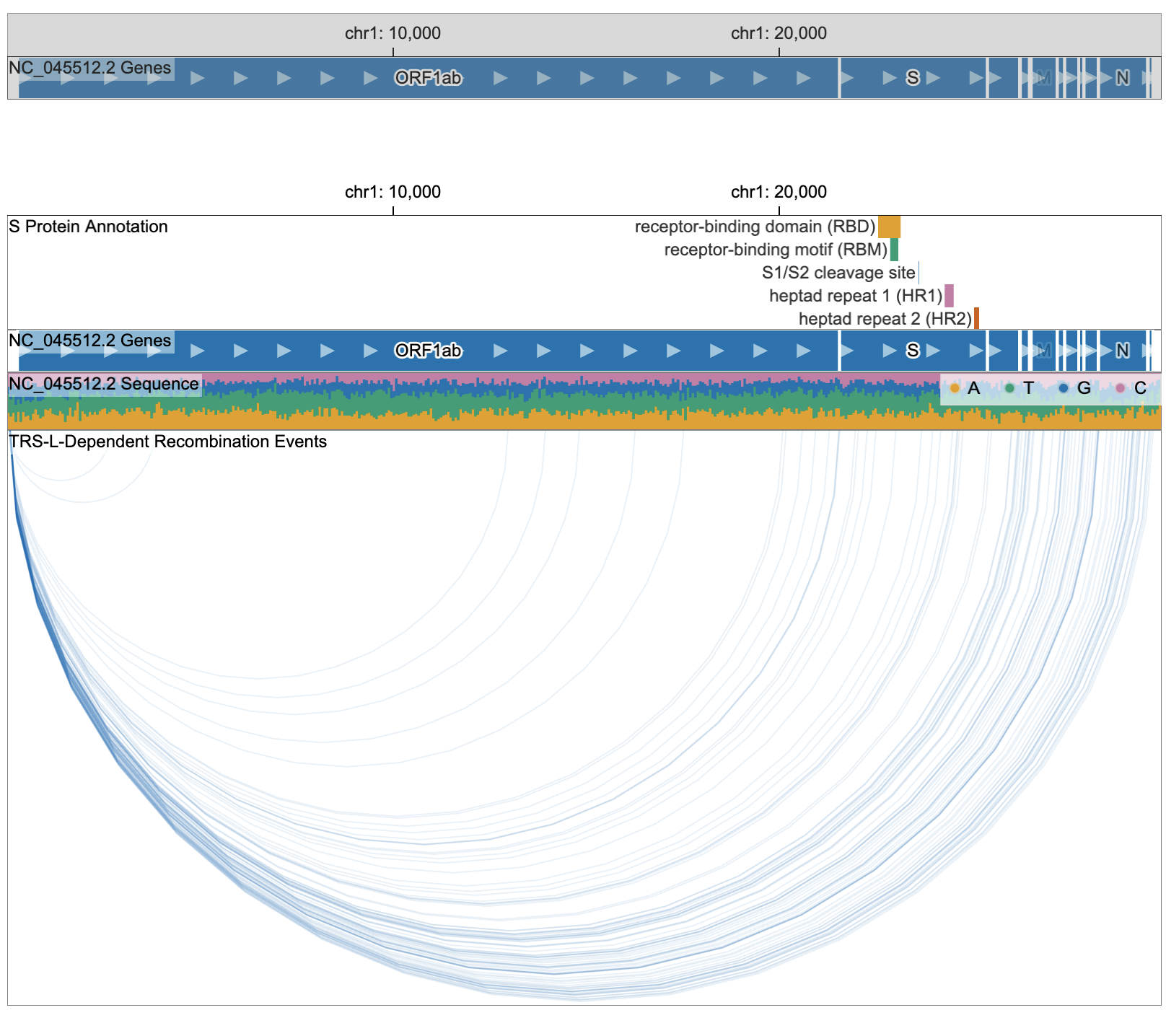Click top axis tick 'chr1: 20,000'
The image size is (1166, 1036).
779,33
